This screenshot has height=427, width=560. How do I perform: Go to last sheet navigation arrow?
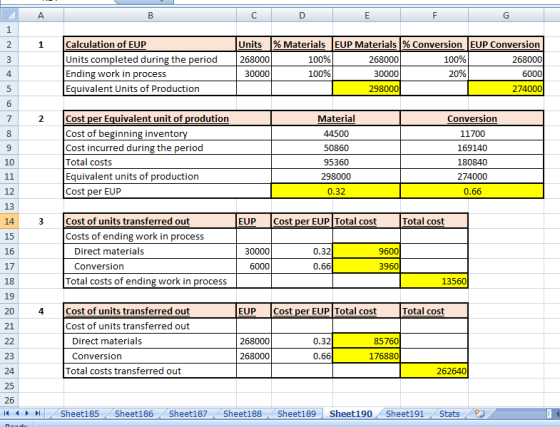(38, 413)
